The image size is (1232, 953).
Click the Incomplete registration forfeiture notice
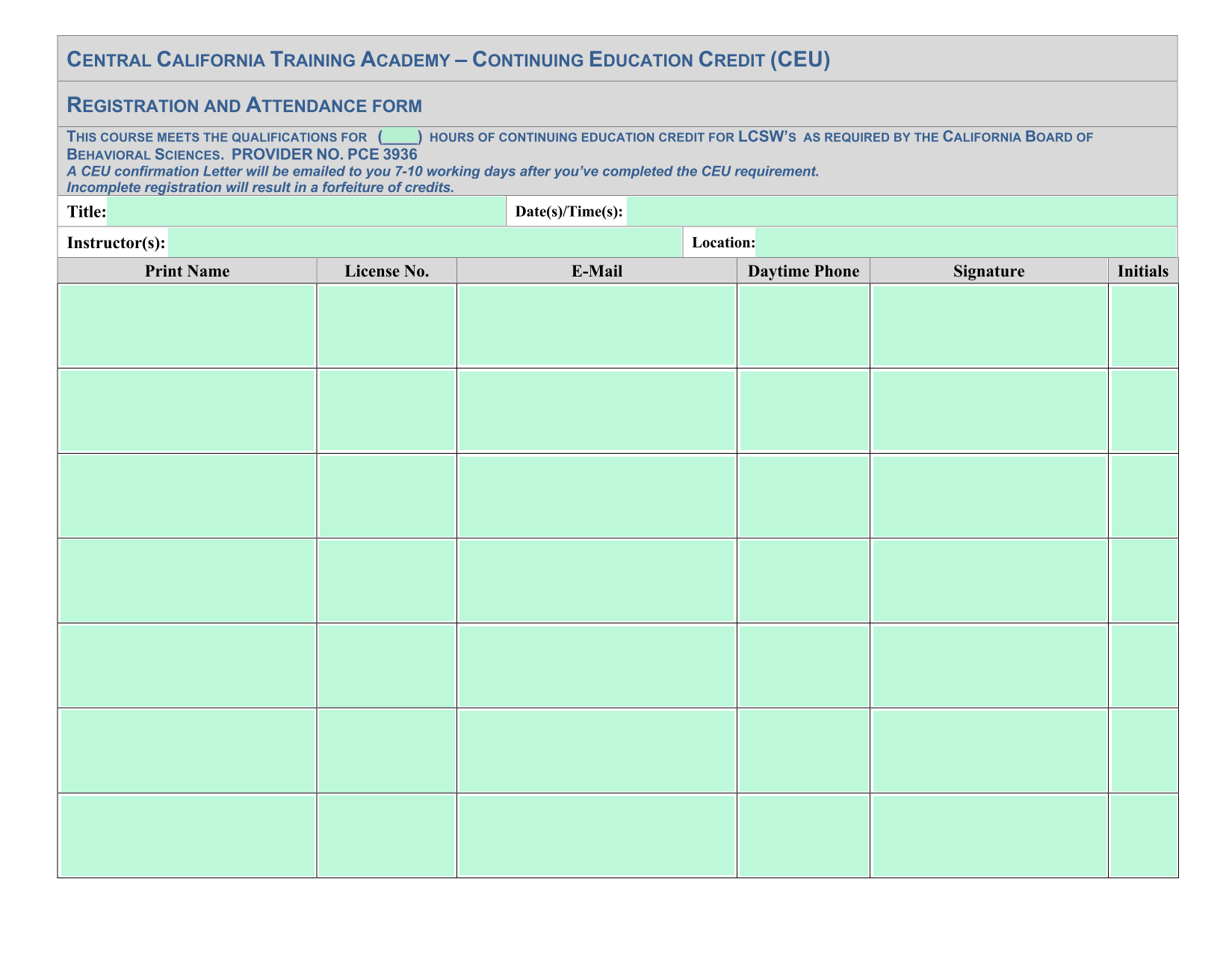pyautogui.click(x=261, y=187)
